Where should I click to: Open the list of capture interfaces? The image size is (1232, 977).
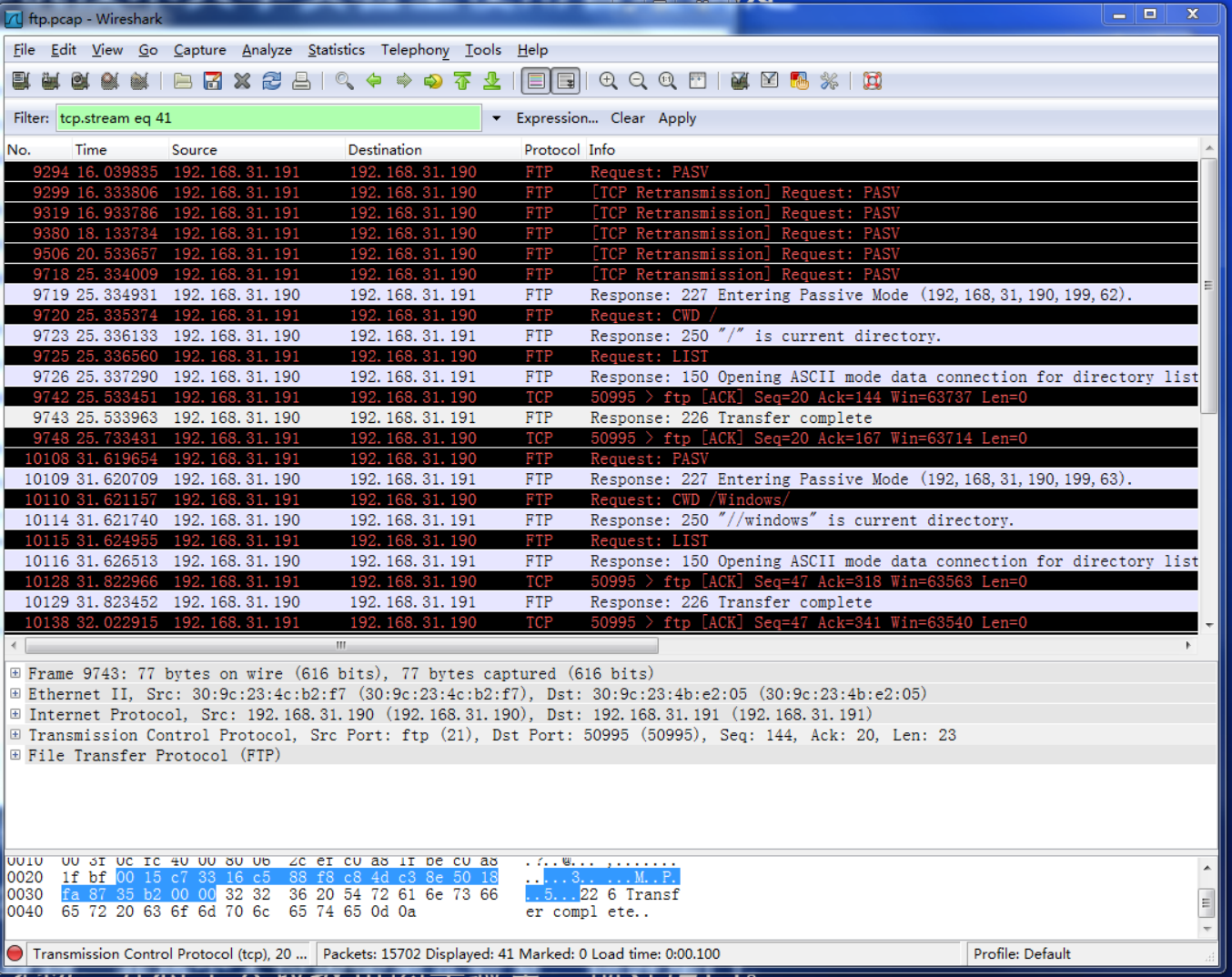(x=21, y=81)
